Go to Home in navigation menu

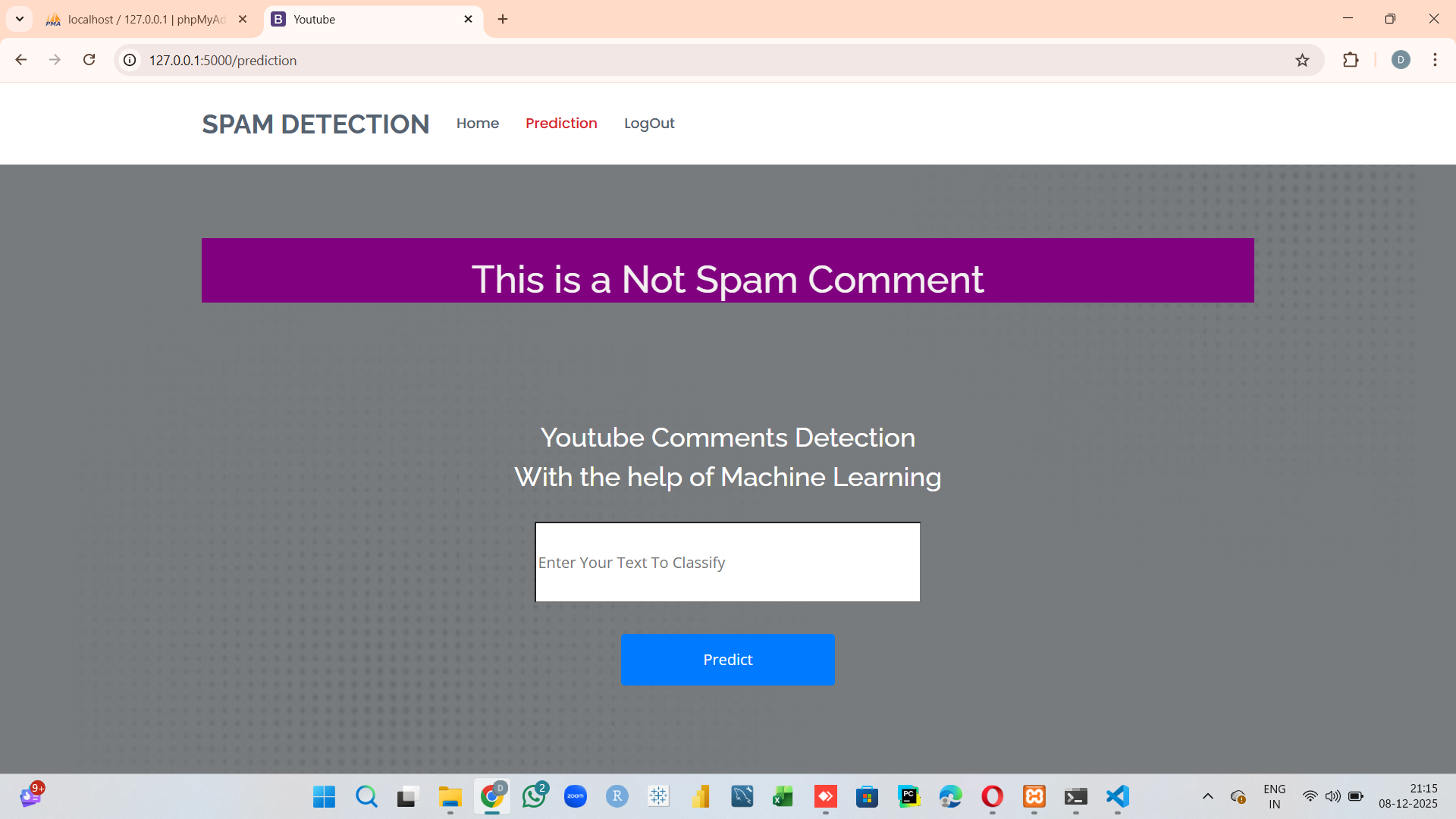(x=477, y=124)
